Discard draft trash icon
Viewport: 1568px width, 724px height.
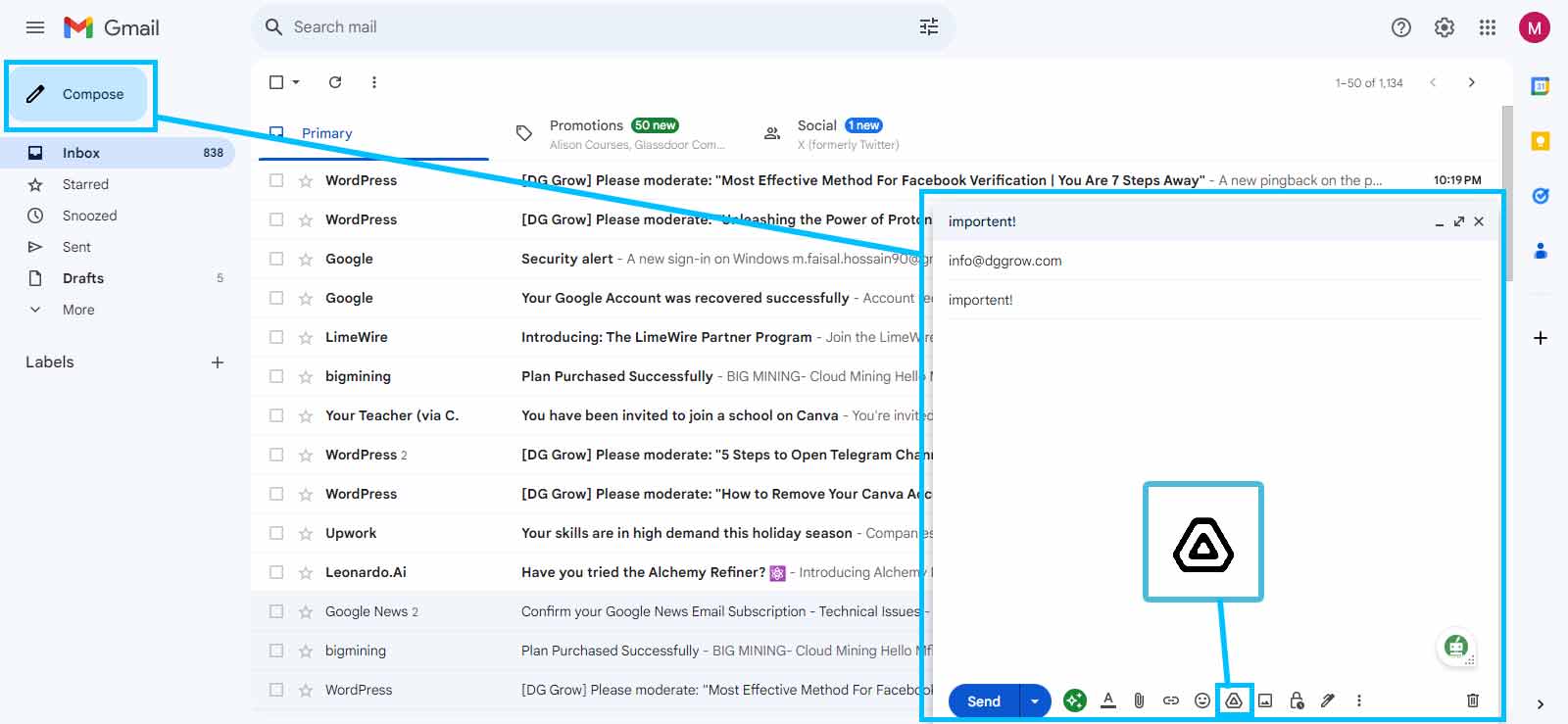coord(1473,700)
